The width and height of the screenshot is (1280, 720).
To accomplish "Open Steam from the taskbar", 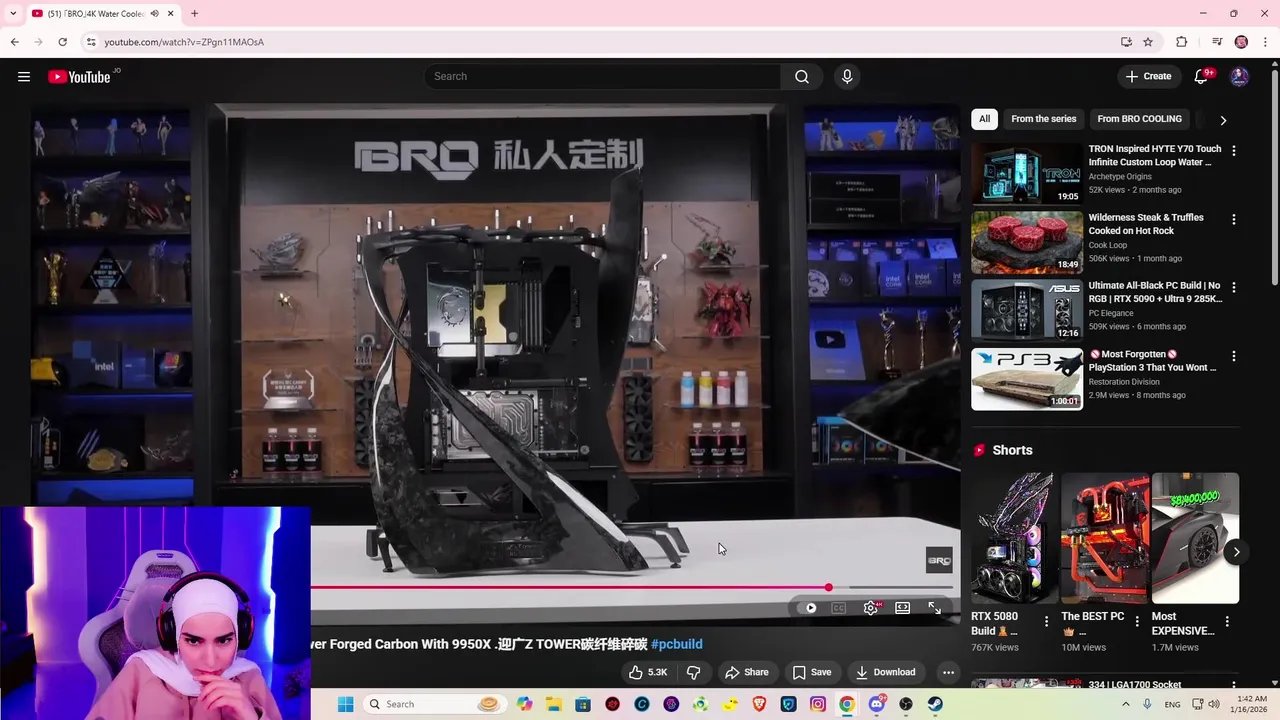I will click(x=935, y=704).
